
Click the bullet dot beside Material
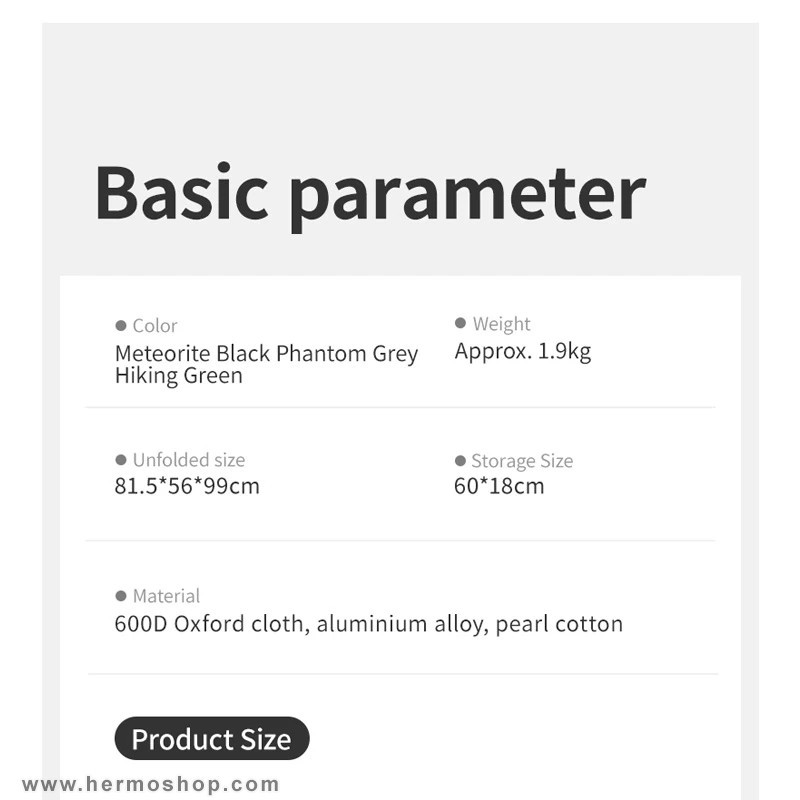coord(121,595)
